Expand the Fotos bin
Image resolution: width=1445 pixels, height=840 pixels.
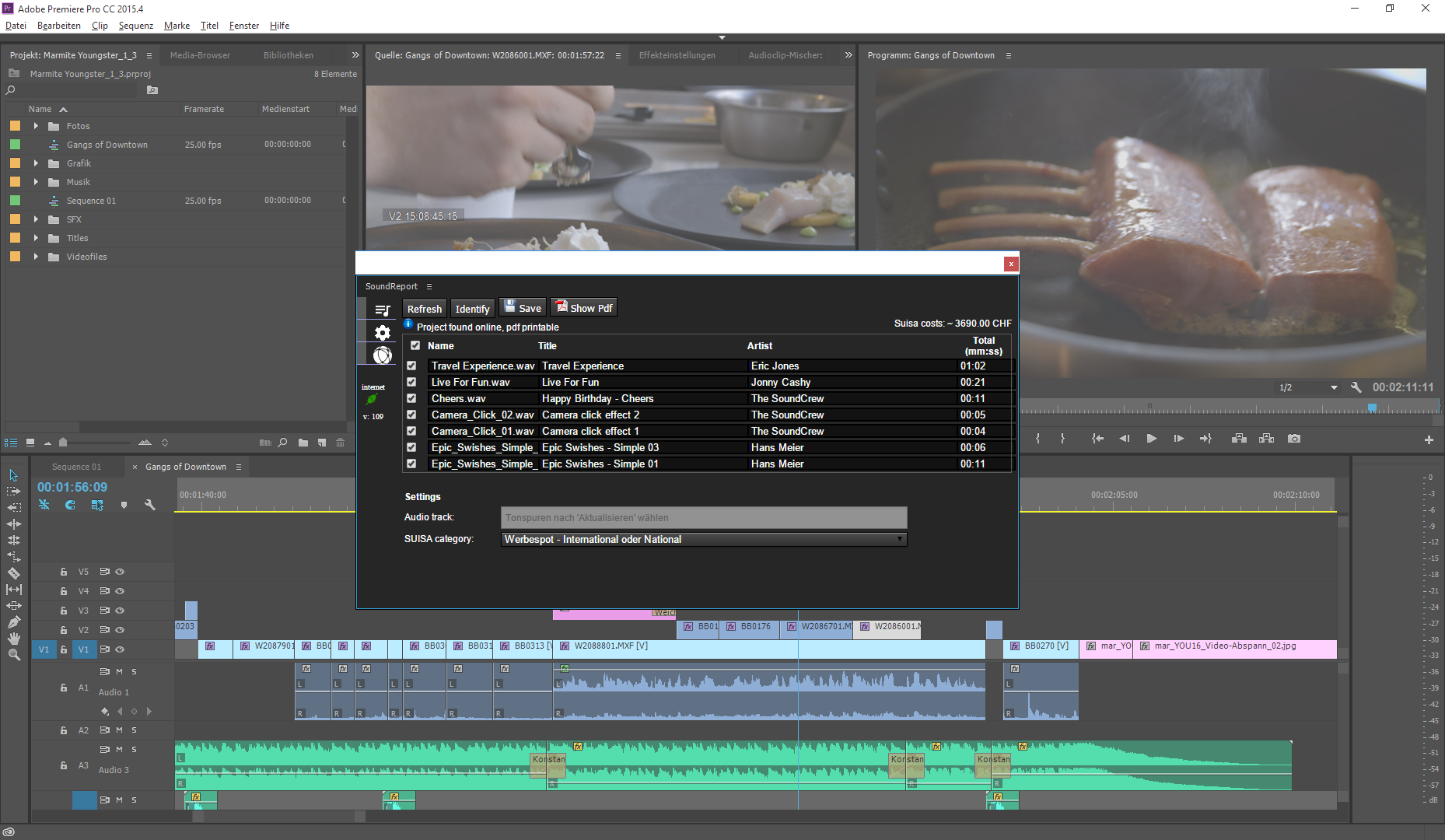pyautogui.click(x=36, y=126)
